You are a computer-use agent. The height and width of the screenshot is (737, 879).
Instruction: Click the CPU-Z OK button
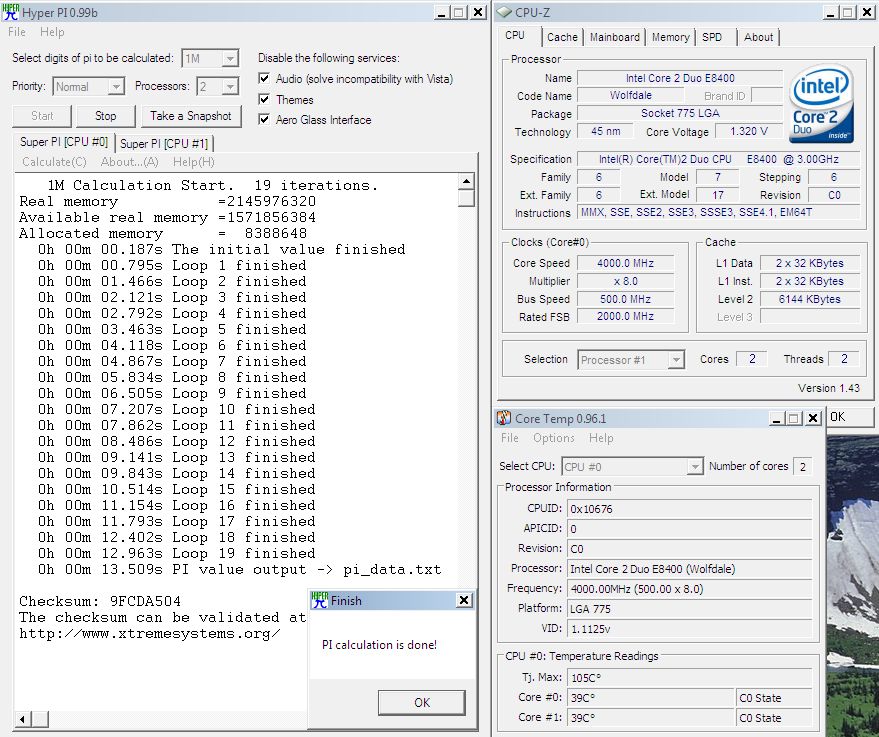tap(849, 417)
